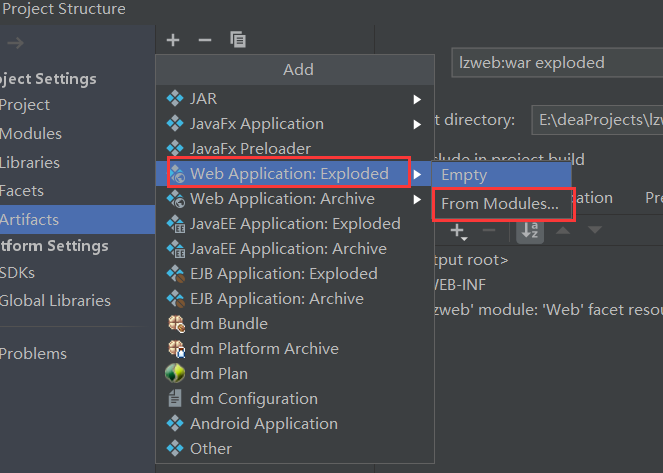
Task: Open Modules in Project Settings
Action: coord(31,134)
